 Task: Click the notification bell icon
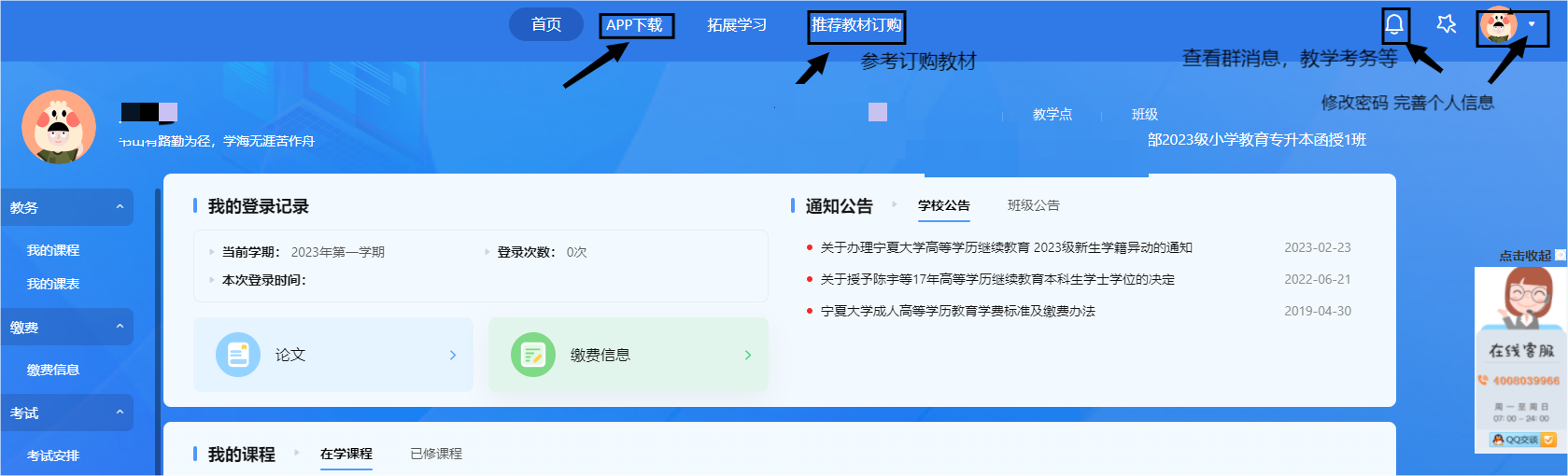pos(1393,24)
